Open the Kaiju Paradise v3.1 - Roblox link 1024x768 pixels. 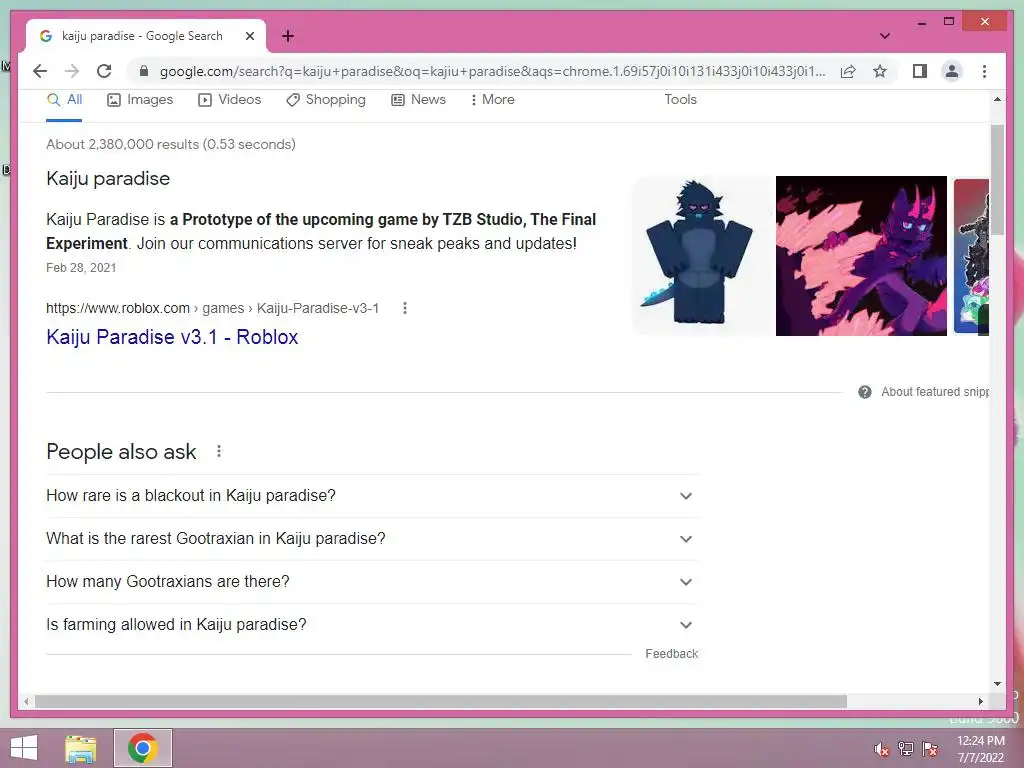(172, 337)
